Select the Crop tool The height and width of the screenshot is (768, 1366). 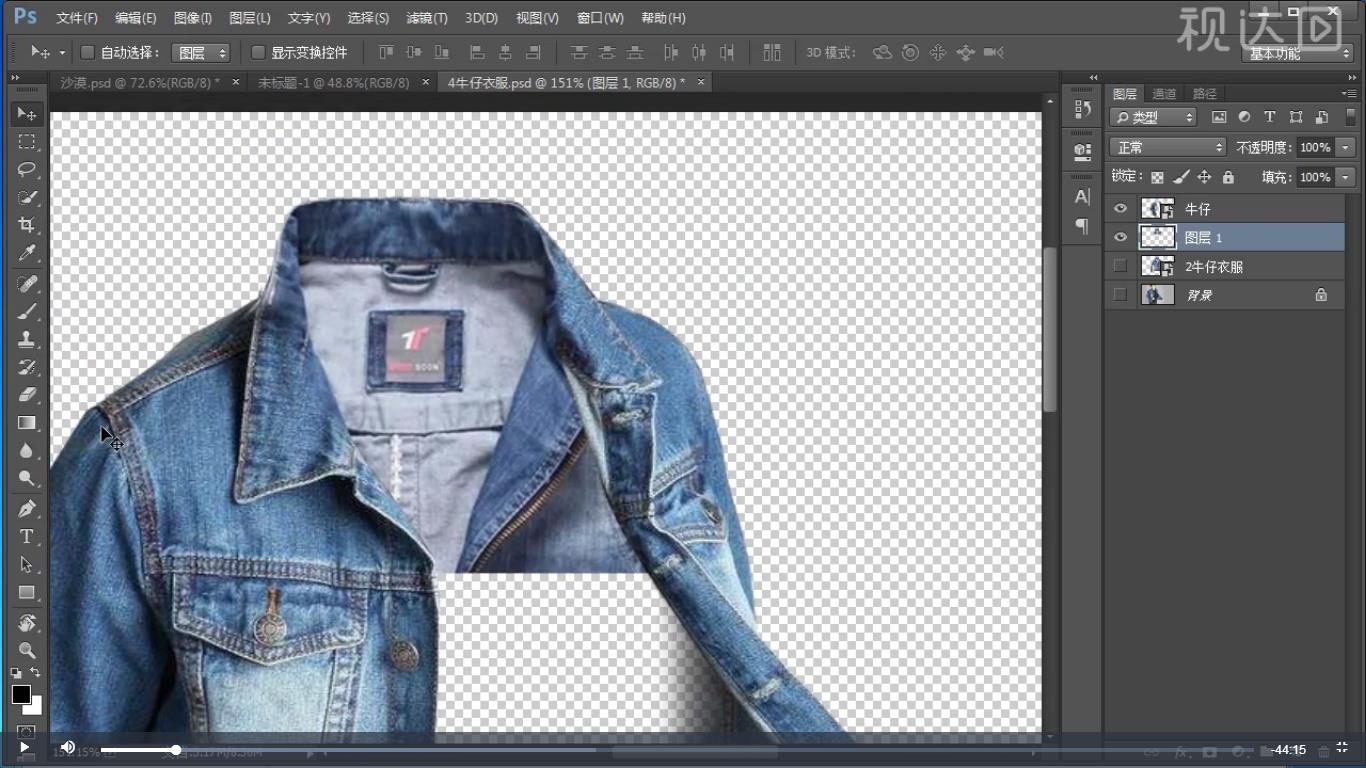click(27, 225)
